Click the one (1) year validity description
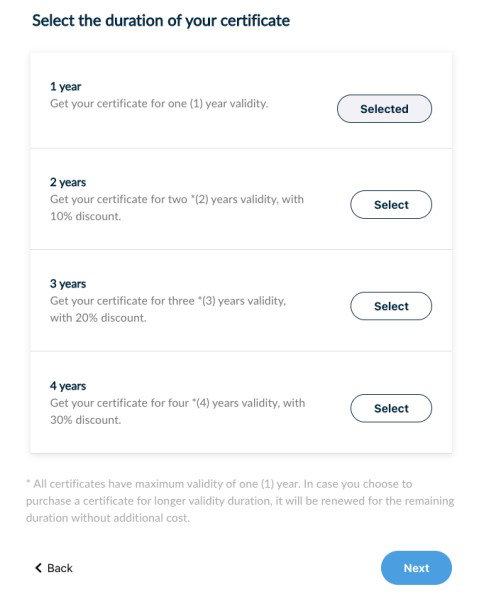Viewport: 481px width, 606px height. [159, 104]
